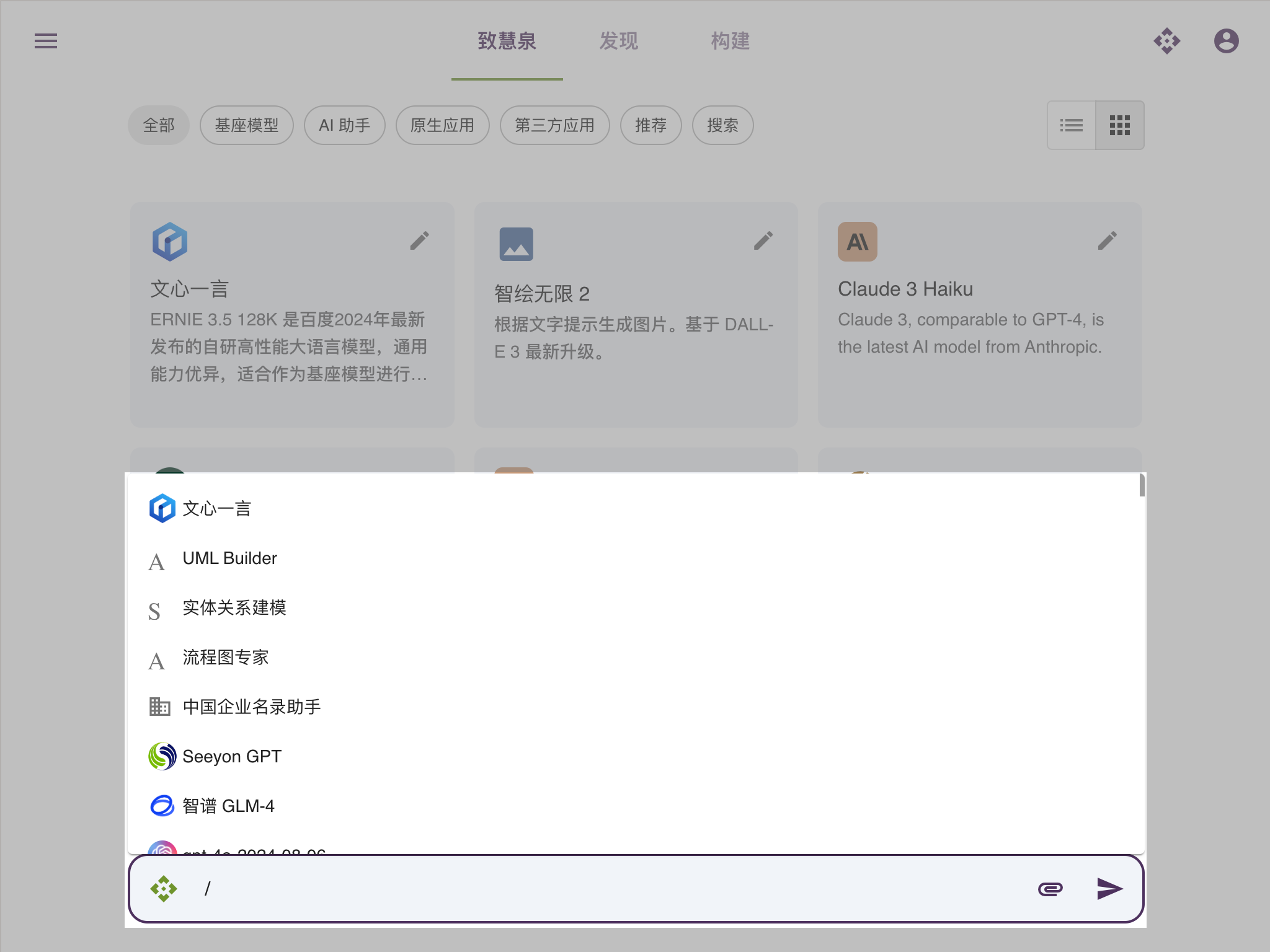Viewport: 1270px width, 952px height.
Task: Choose 中国企业名录助手 from the list
Action: [x=633, y=707]
